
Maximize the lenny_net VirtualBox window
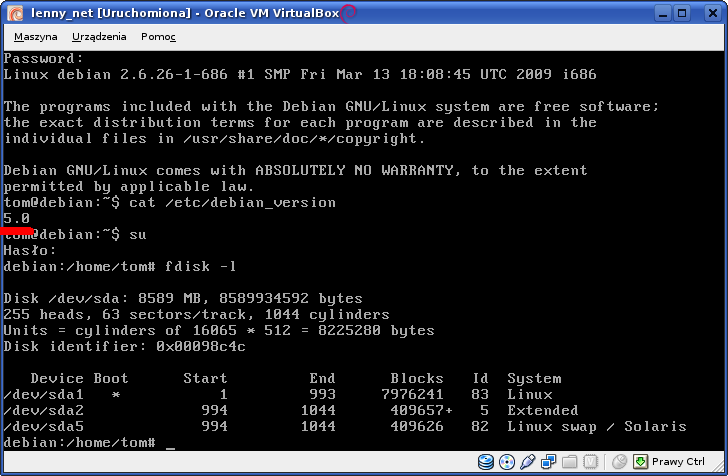coord(682,13)
